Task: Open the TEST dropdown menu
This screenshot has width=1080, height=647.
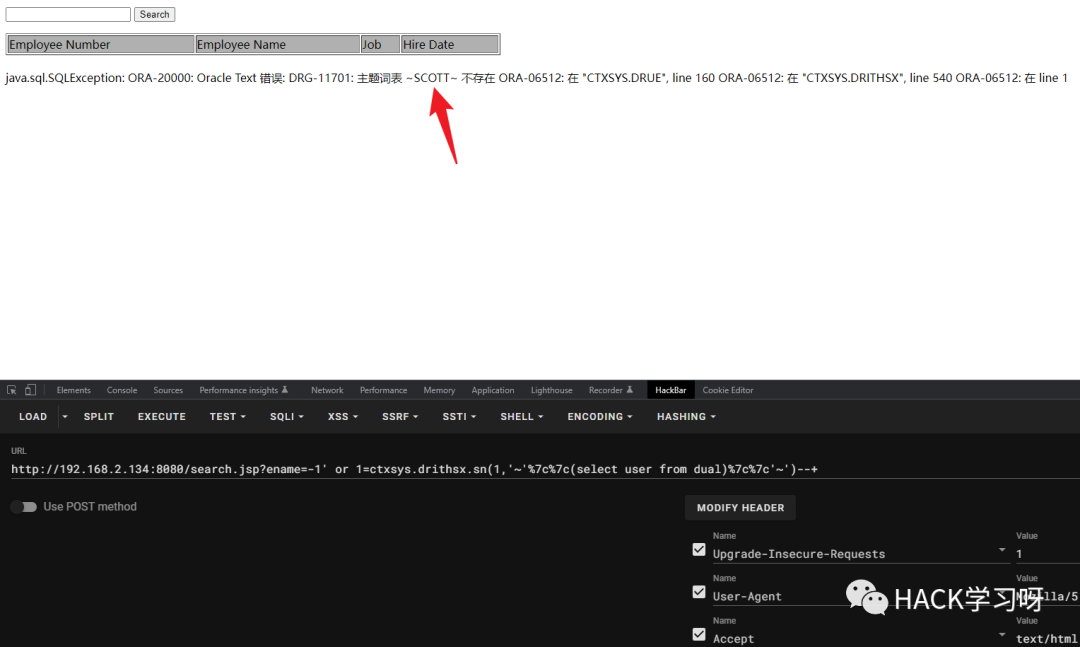Action: (227, 417)
